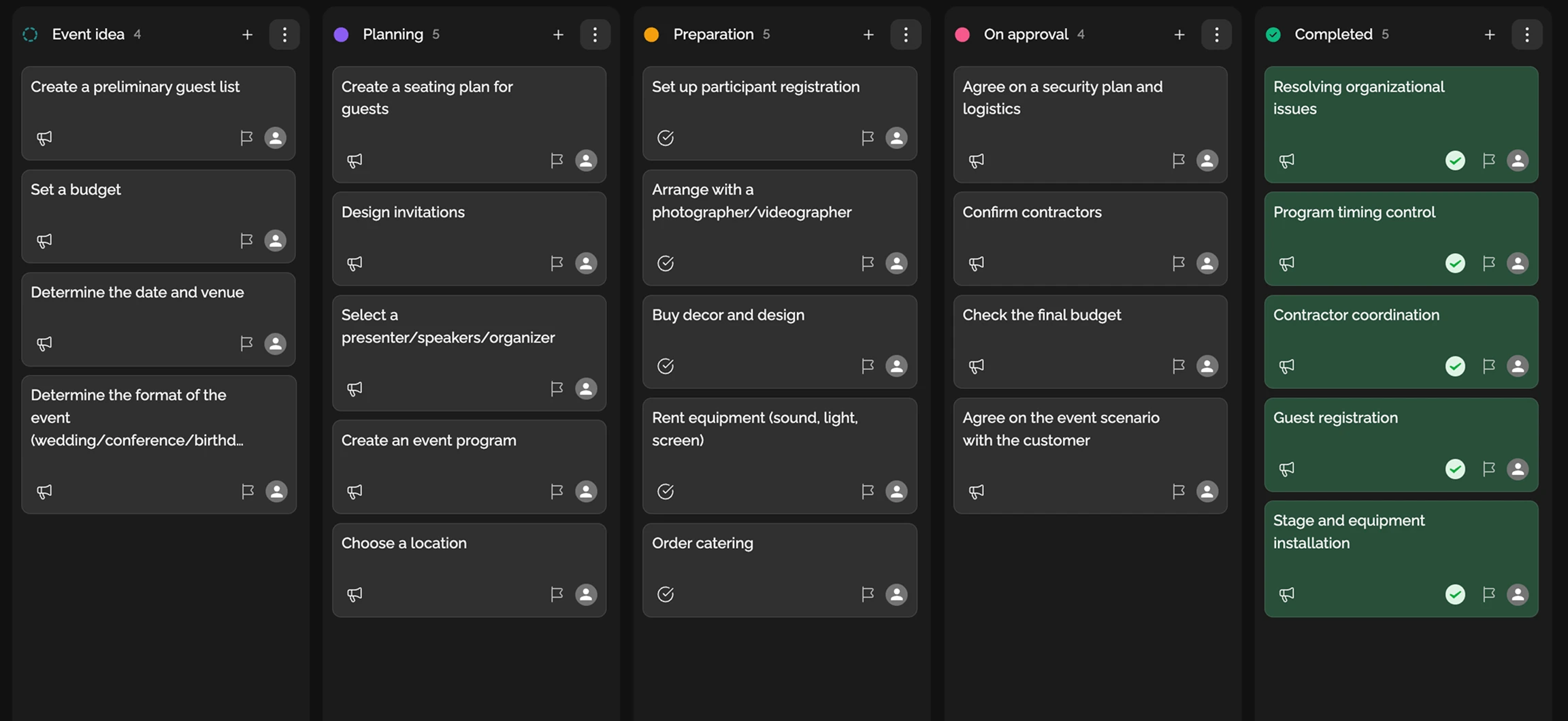This screenshot has width=1568, height=721.
Task: Click flag icon on Choose a location card
Action: tap(557, 594)
